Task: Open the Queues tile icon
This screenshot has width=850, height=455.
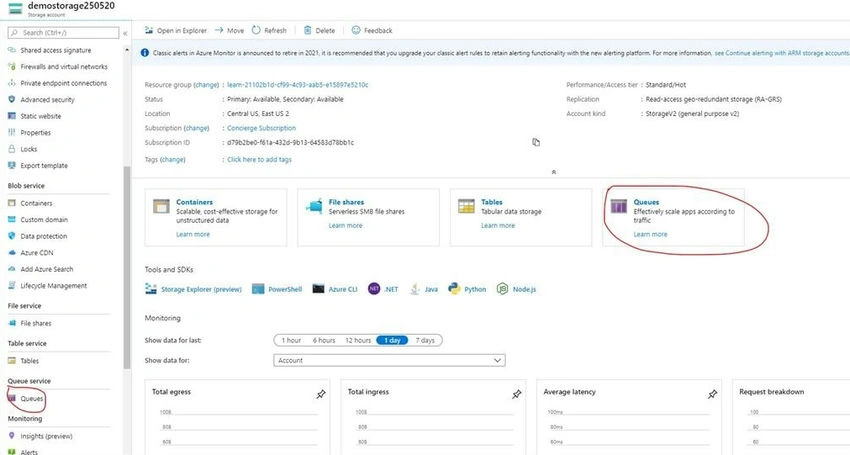Action: 619,206
